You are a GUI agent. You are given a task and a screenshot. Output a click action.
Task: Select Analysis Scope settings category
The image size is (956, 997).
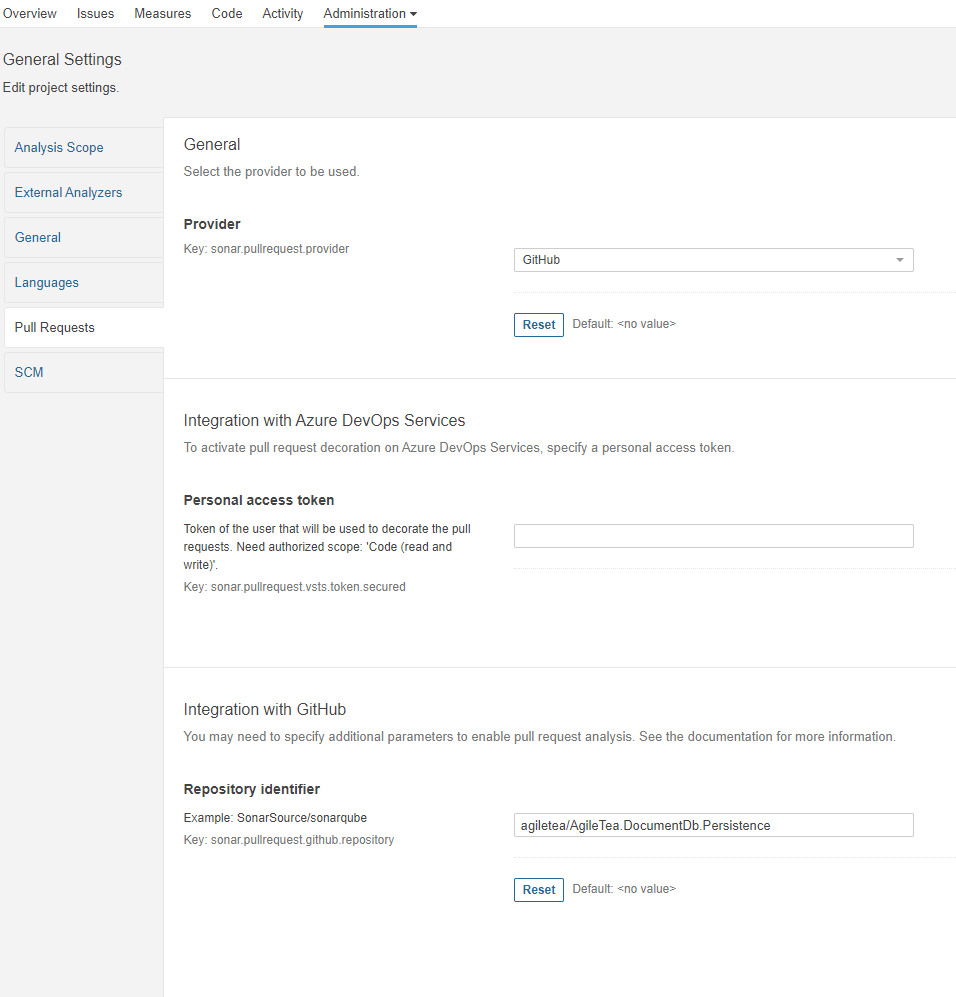pyautogui.click(x=84, y=148)
